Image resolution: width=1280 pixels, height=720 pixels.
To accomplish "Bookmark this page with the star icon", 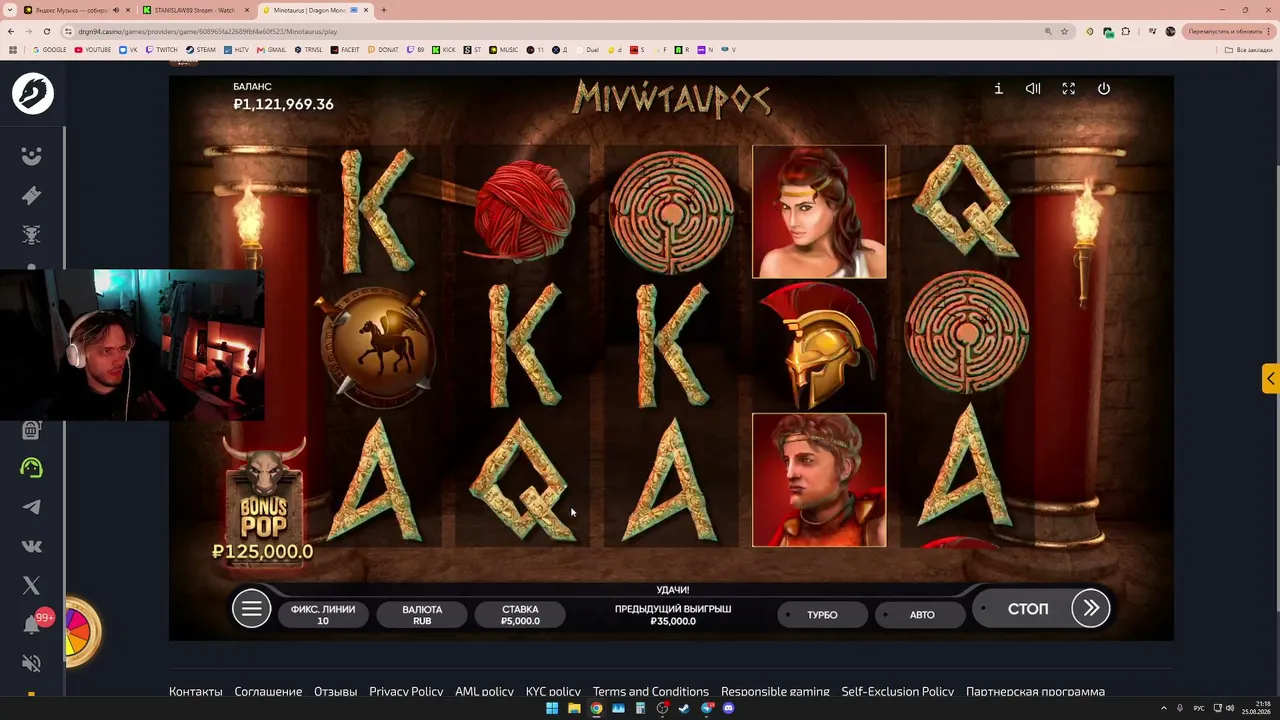I will point(1064,32).
